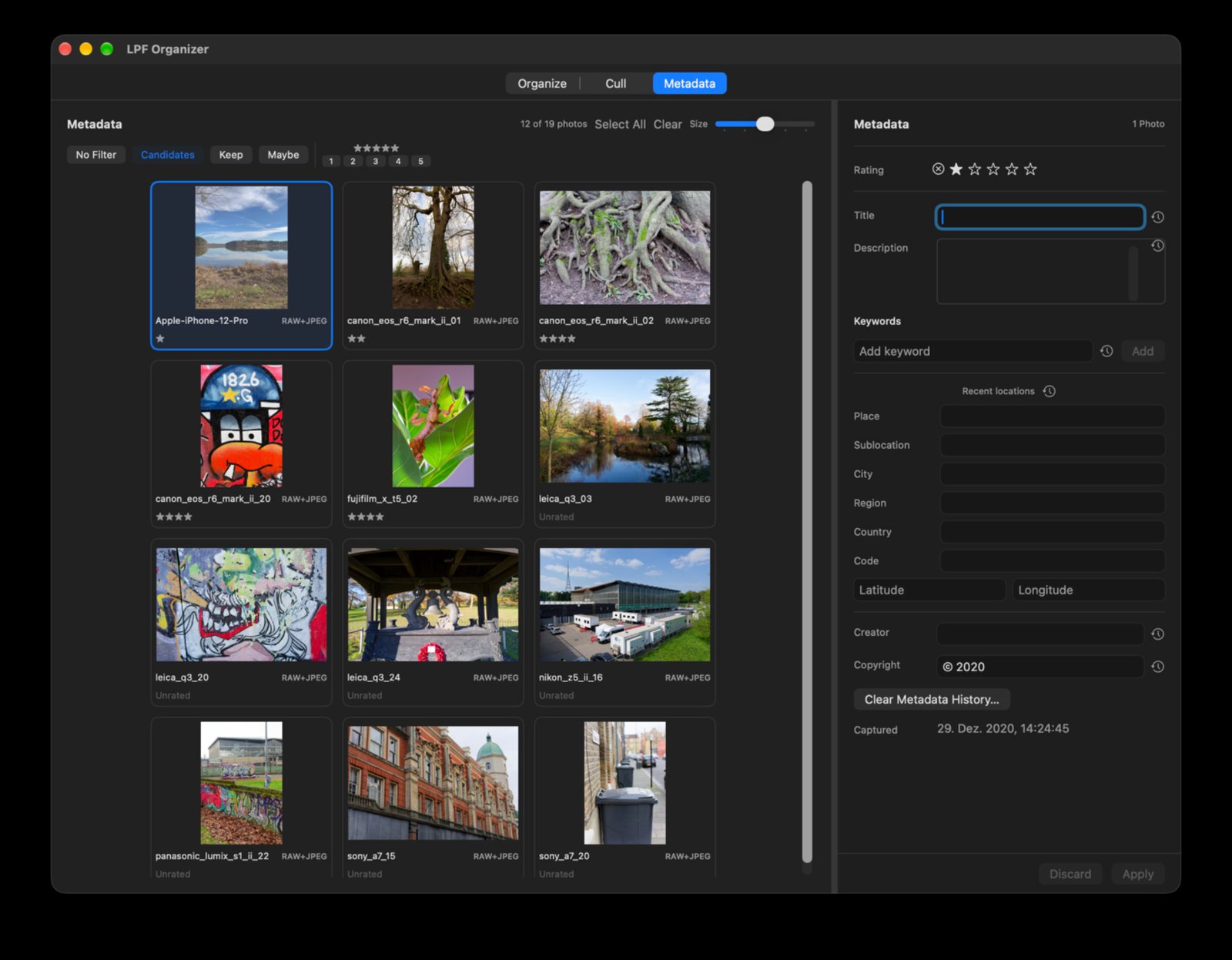Switch to the Cull tab
This screenshot has height=960, width=1232.
616,83
